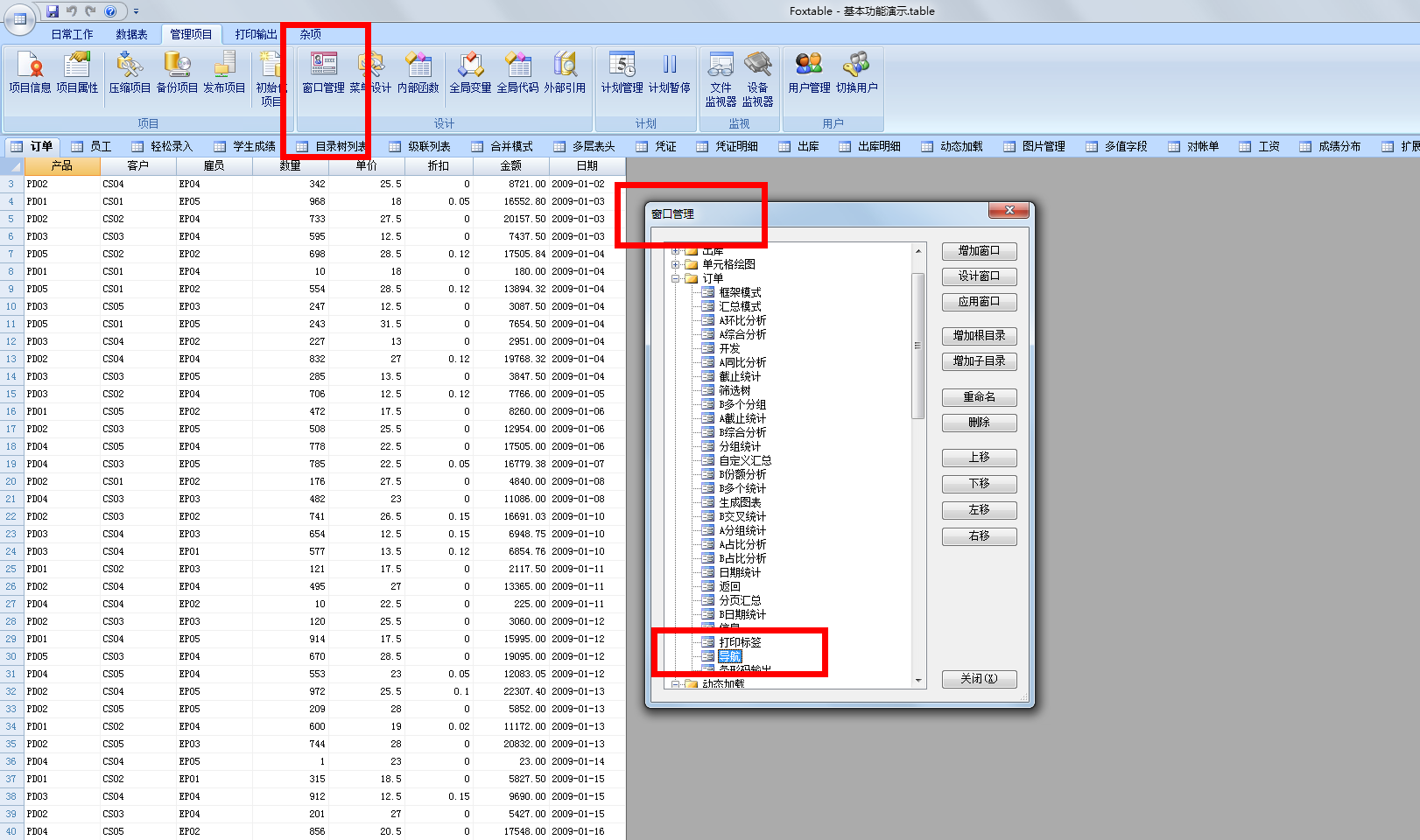Image resolution: width=1420 pixels, height=840 pixels.
Task: Select row number 10 header in table
Action: click(x=11, y=306)
